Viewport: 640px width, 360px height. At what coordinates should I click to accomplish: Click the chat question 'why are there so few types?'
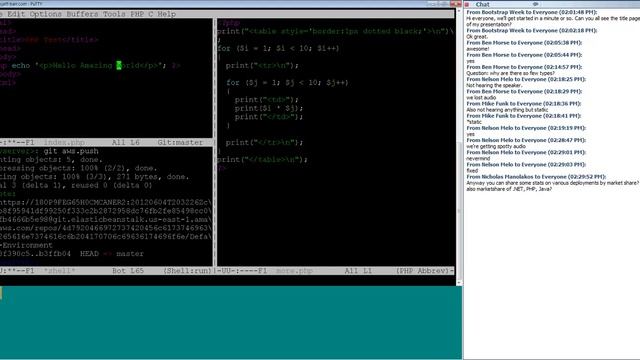coord(510,73)
